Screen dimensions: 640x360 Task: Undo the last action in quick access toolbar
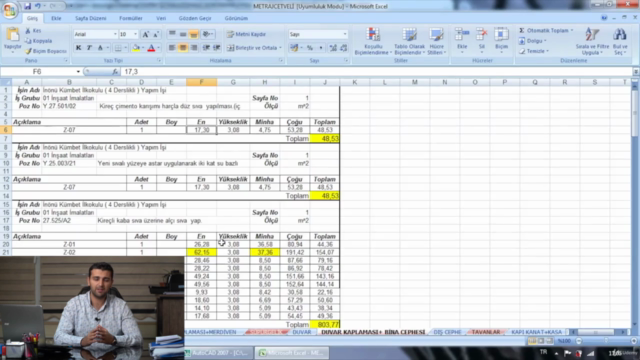pyautogui.click(x=38, y=6)
